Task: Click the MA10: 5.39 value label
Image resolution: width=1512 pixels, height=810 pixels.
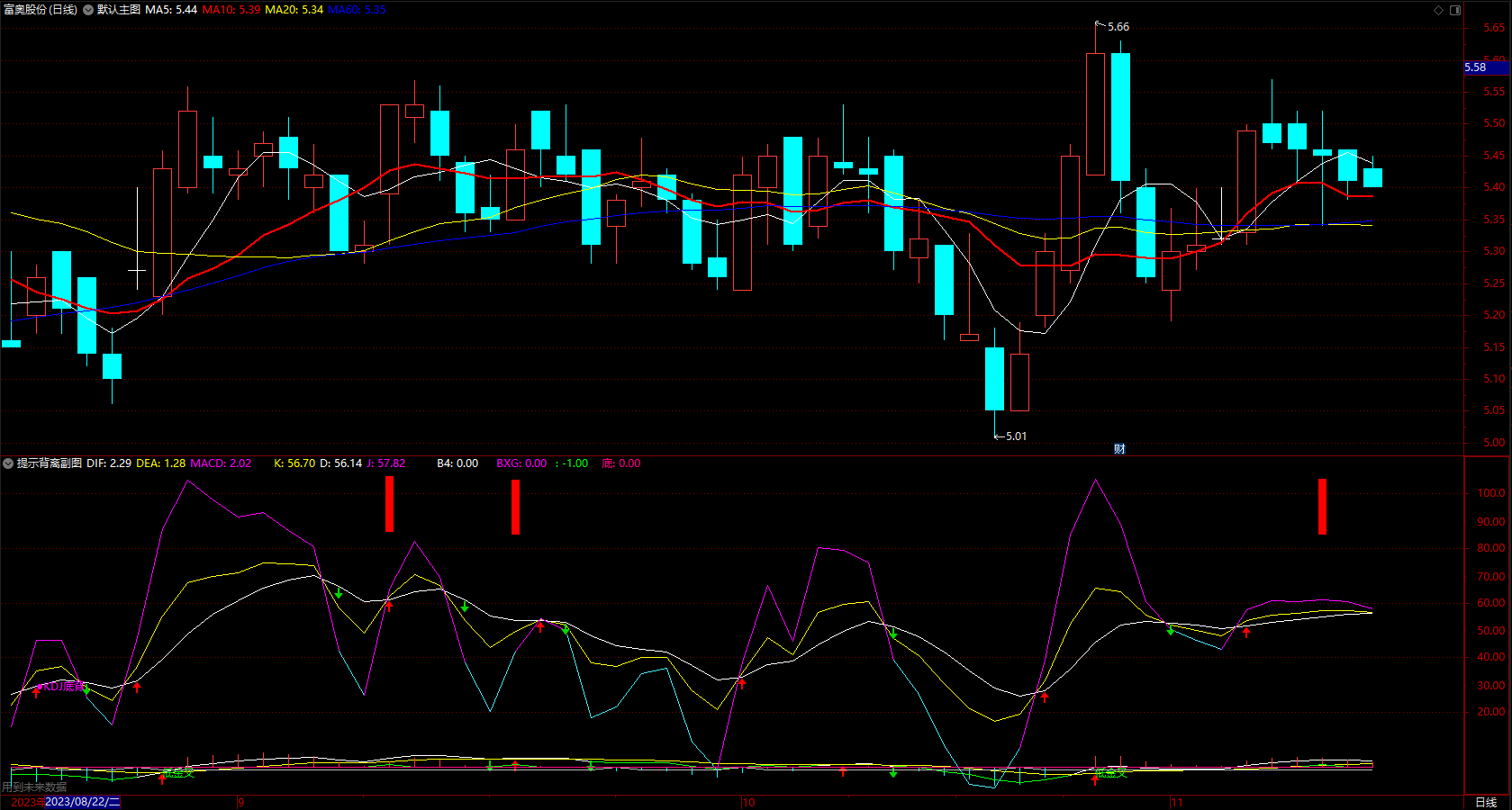Action: click(x=231, y=10)
